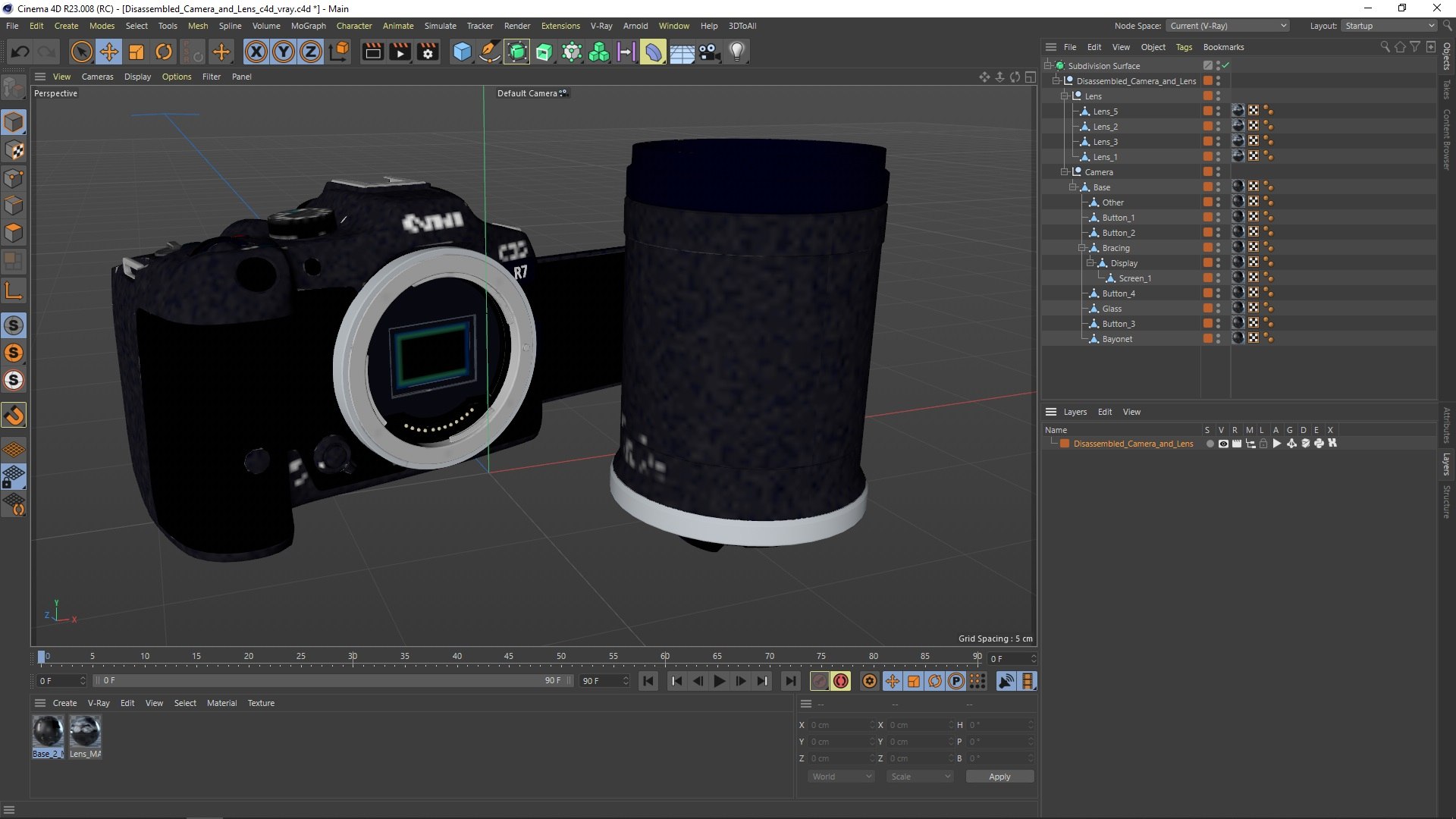Collapse the Bracing object node
Viewport: 1456px width, 819px height.
click(x=1082, y=248)
